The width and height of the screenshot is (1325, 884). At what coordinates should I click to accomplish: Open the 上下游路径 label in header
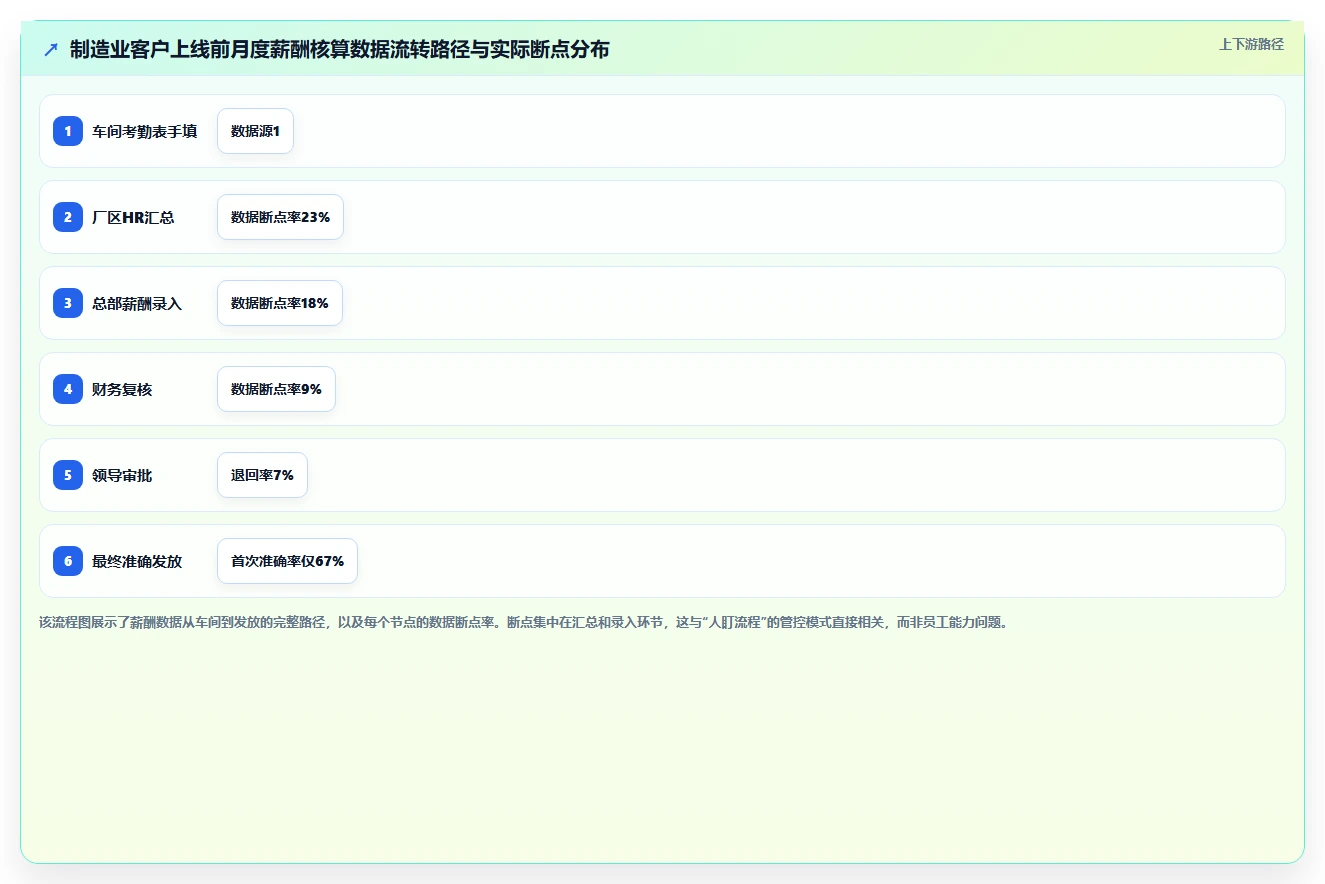[x=1251, y=44]
